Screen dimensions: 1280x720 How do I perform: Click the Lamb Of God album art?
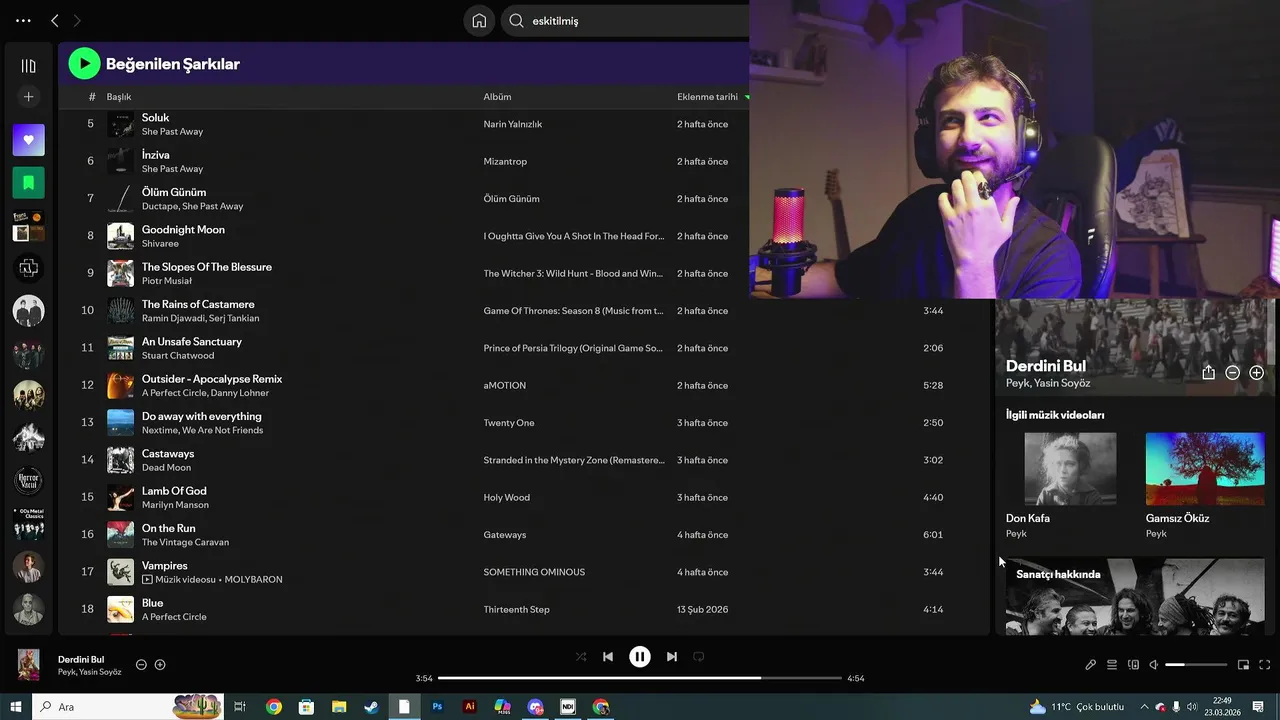click(120, 497)
